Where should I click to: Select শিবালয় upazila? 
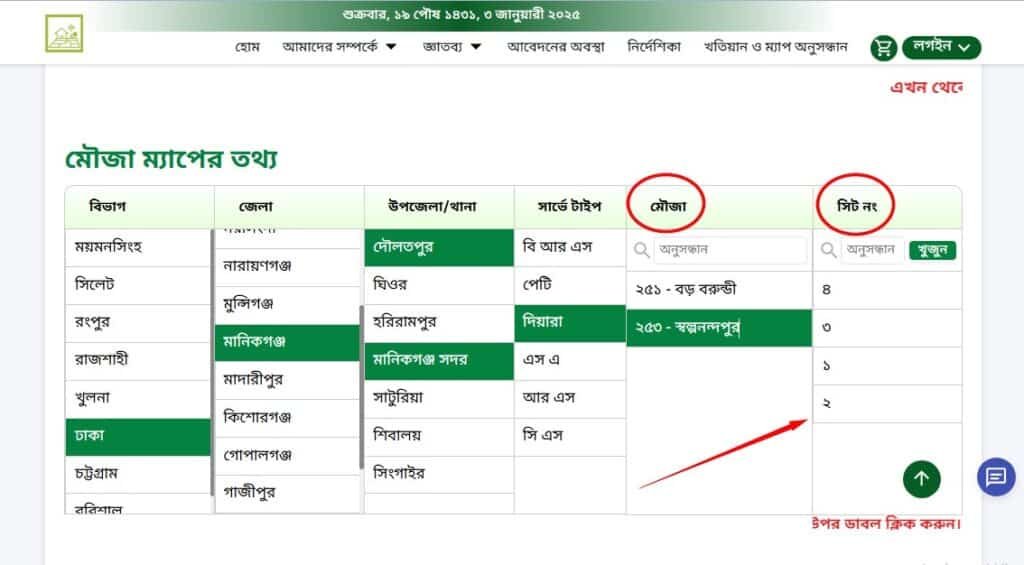click(439, 436)
